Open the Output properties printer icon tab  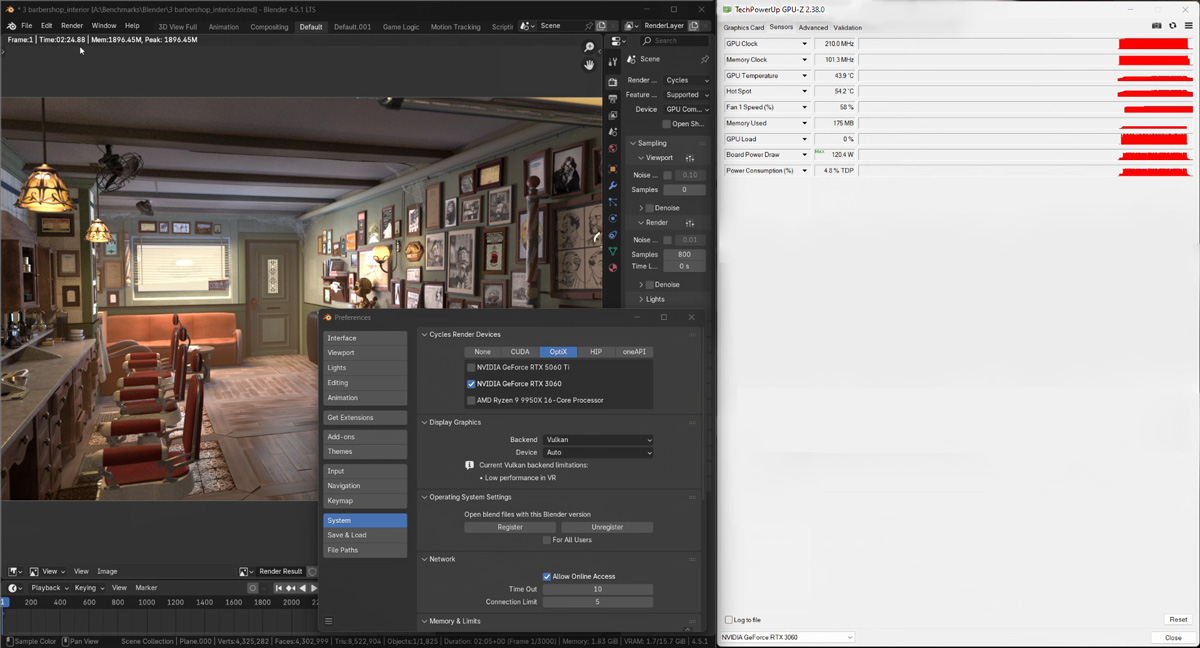[x=613, y=99]
